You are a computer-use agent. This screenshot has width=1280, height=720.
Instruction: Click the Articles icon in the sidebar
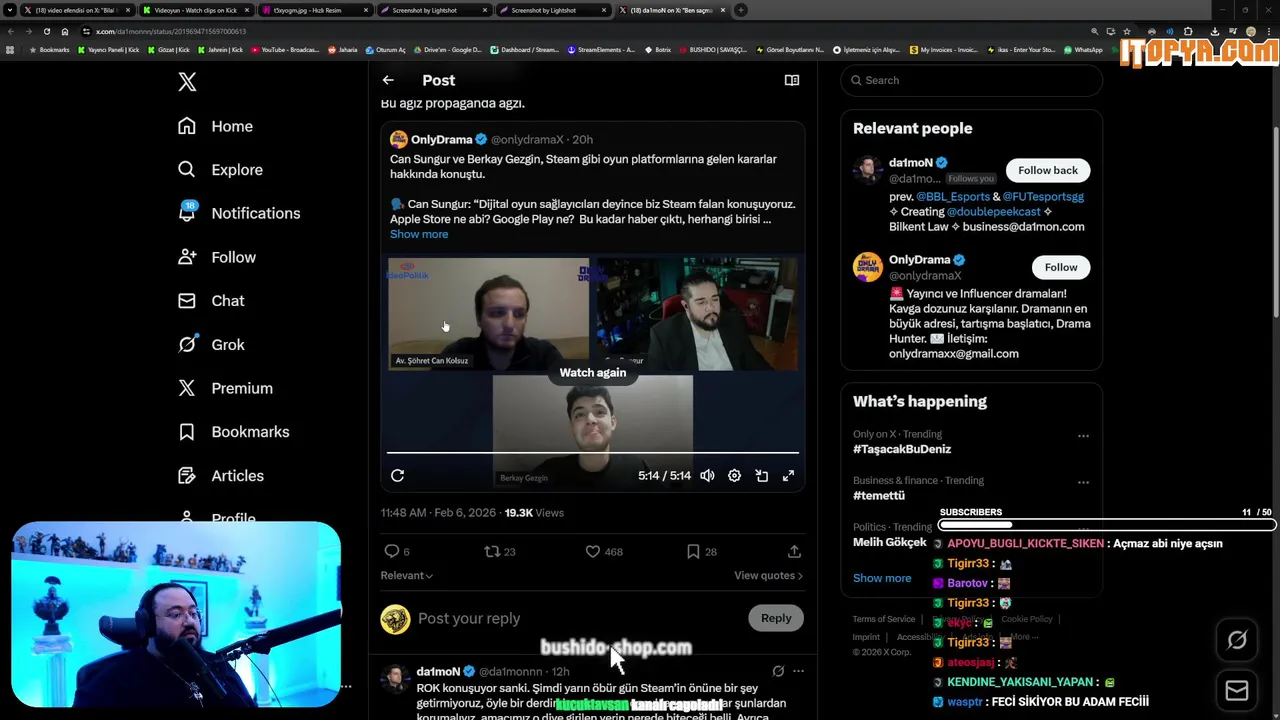coord(187,476)
